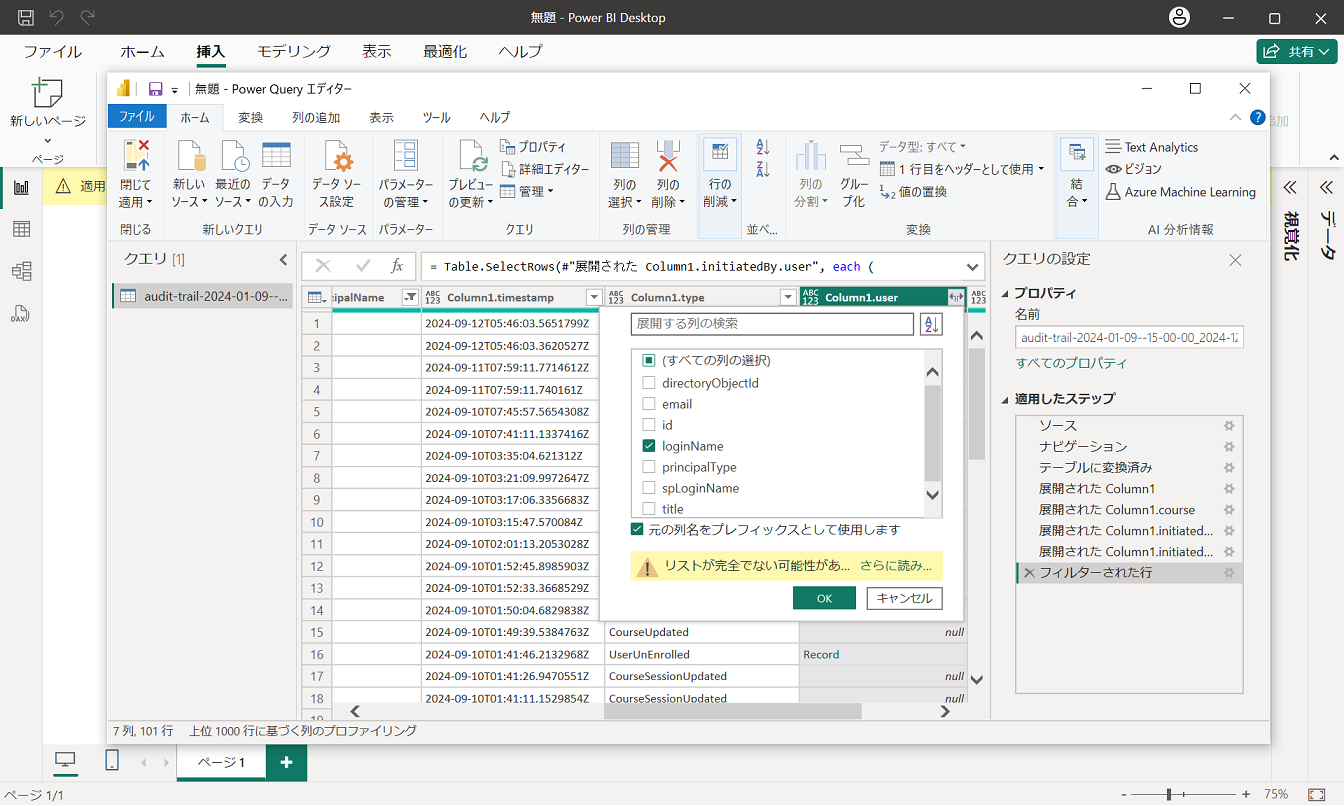Check id column checkbox

click(648, 425)
